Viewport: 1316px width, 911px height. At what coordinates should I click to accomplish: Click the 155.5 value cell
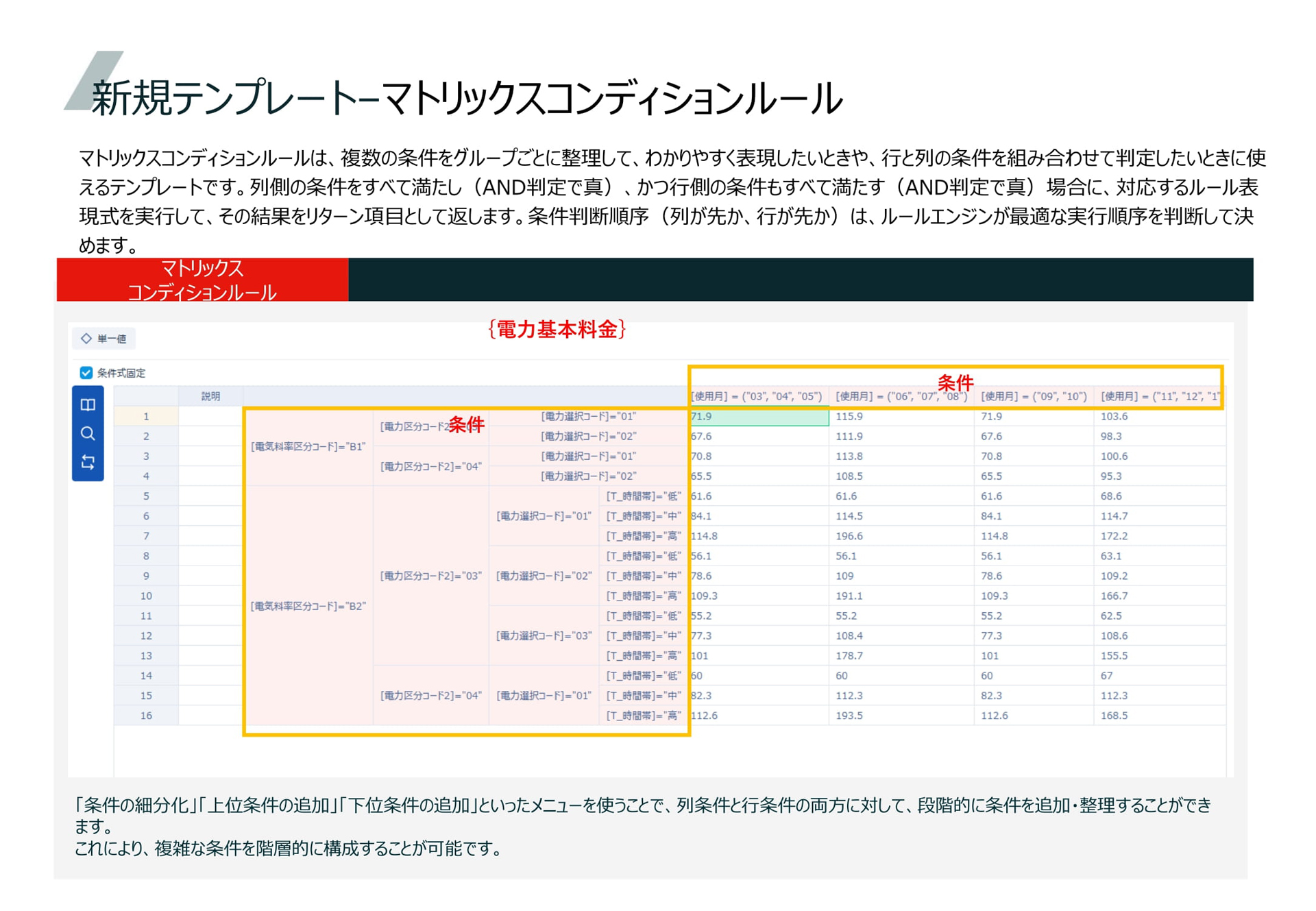pyautogui.click(x=1160, y=655)
